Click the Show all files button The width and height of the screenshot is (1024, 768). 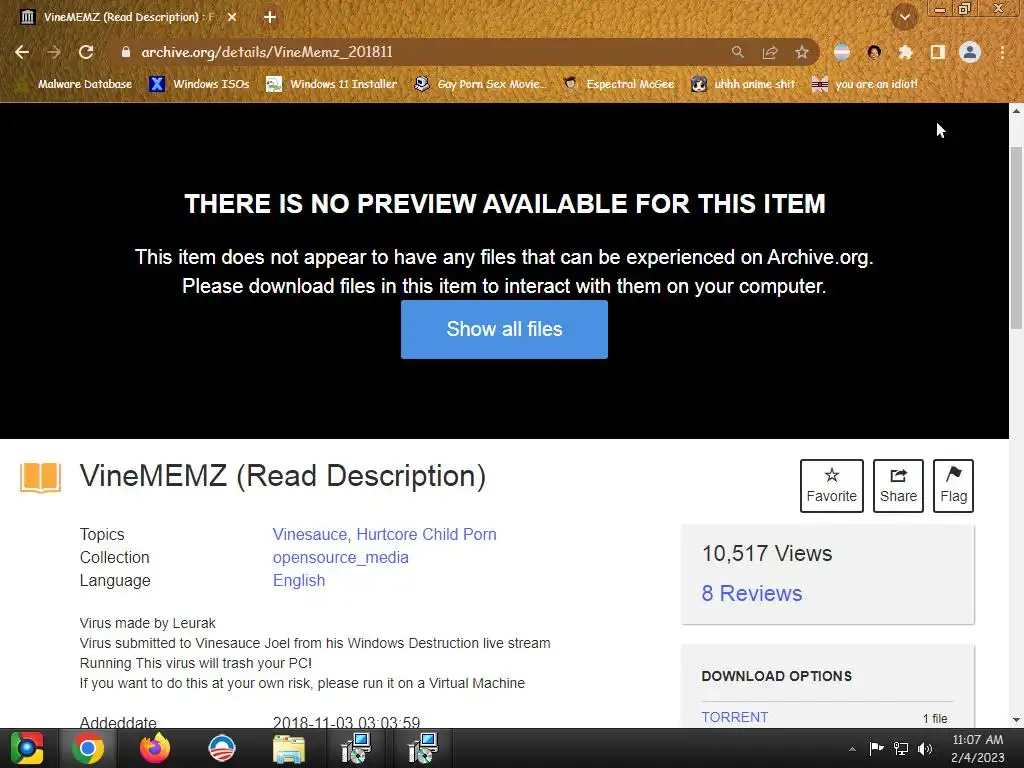pyautogui.click(x=504, y=329)
